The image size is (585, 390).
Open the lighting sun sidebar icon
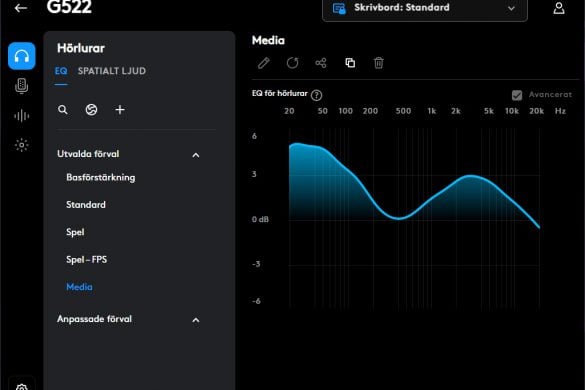point(22,145)
